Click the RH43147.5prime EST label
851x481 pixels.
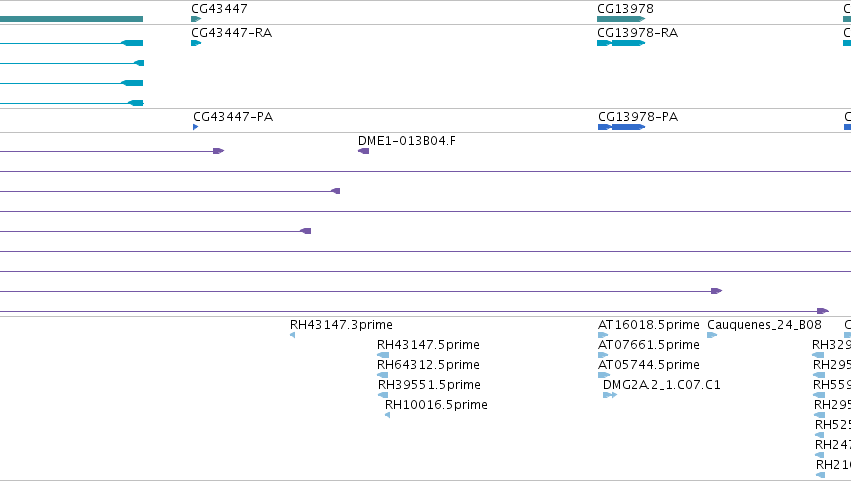(428, 345)
